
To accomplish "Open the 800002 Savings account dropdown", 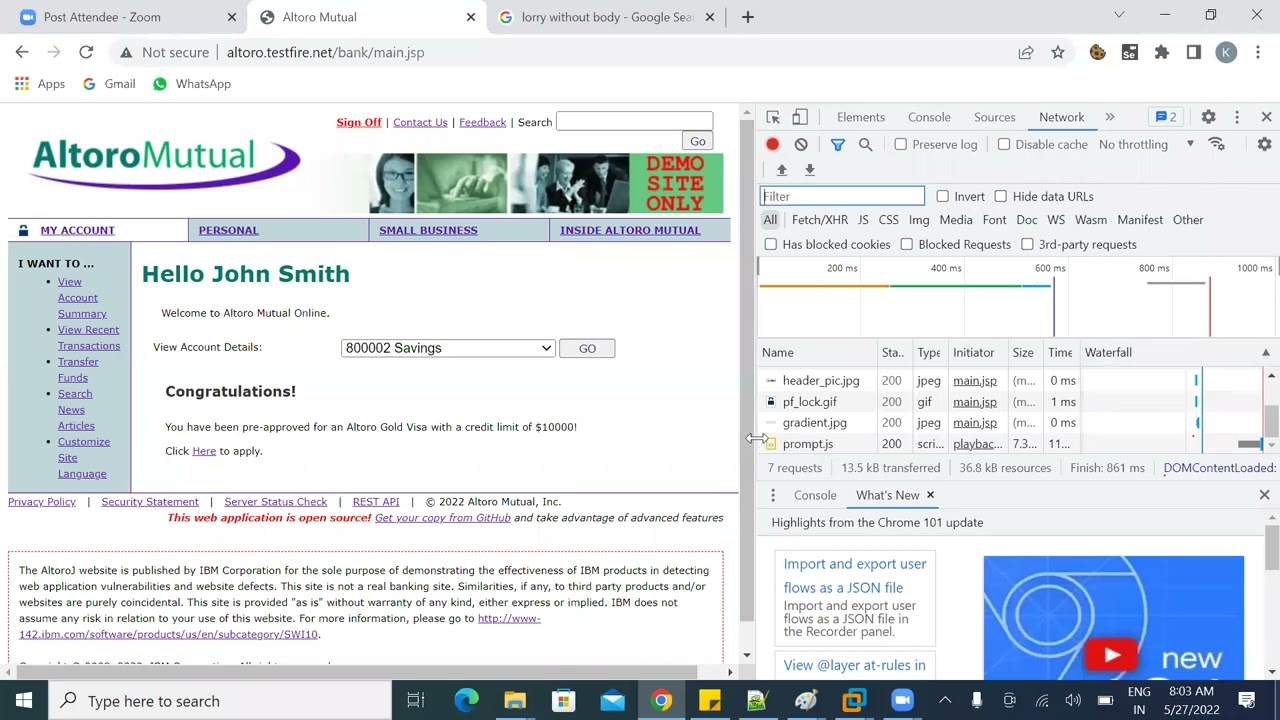I will 448,348.
